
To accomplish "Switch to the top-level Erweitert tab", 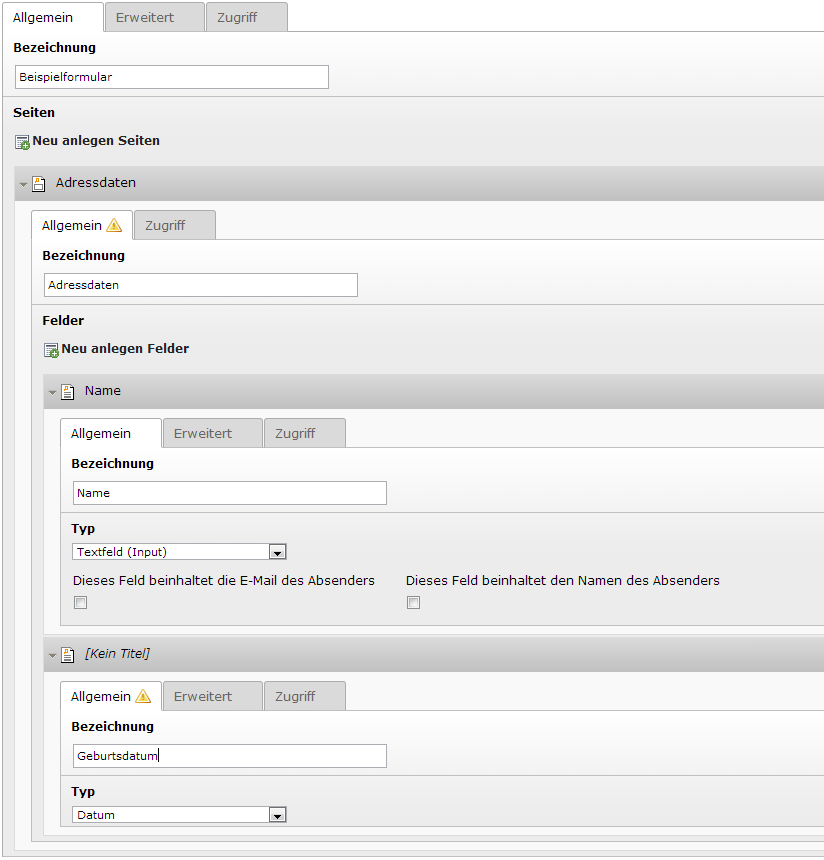I will 145,18.
